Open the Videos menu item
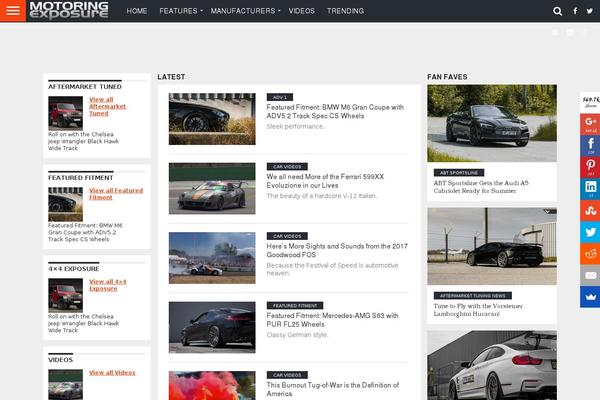 (302, 11)
